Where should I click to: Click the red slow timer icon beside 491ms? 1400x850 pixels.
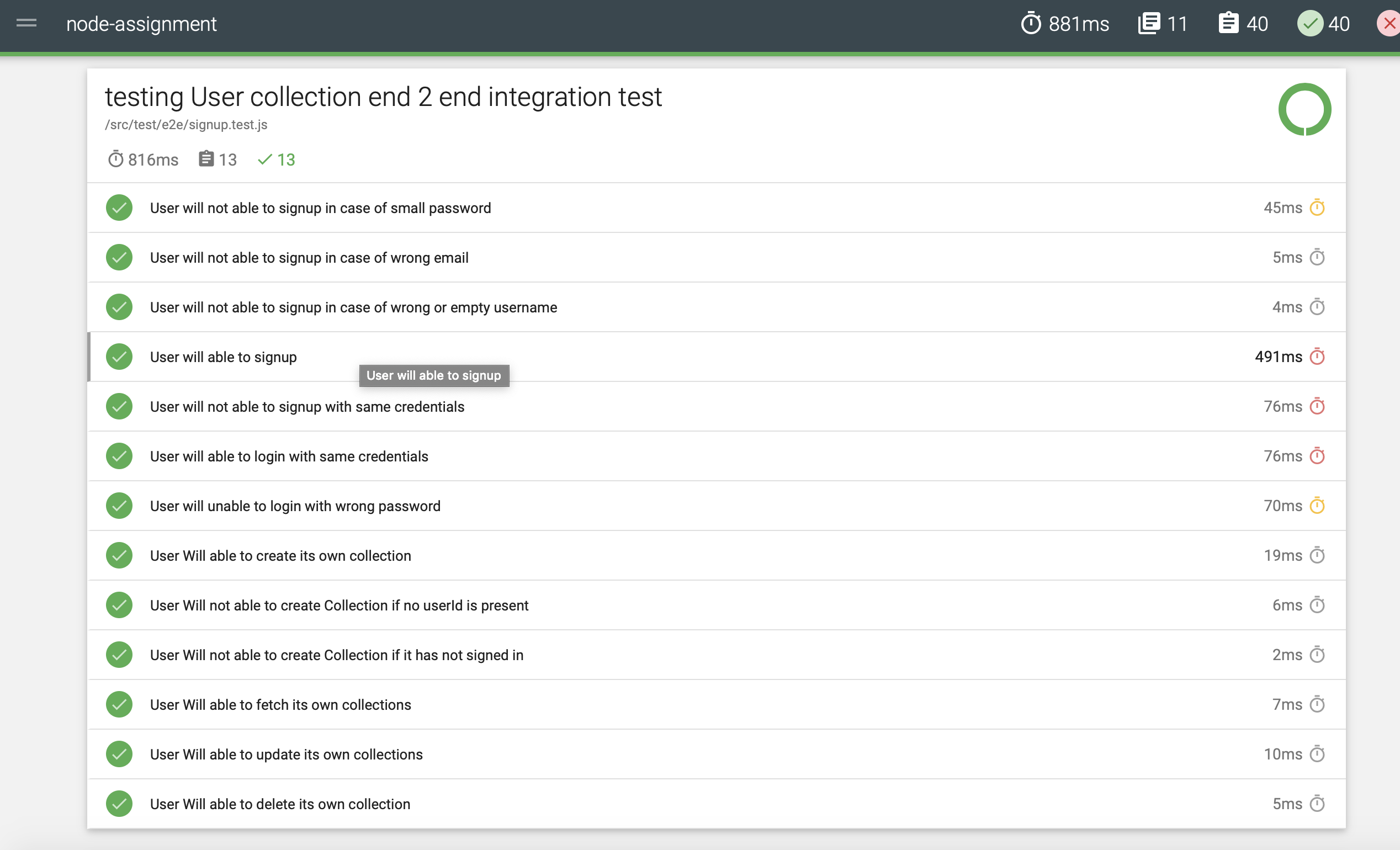(1317, 357)
